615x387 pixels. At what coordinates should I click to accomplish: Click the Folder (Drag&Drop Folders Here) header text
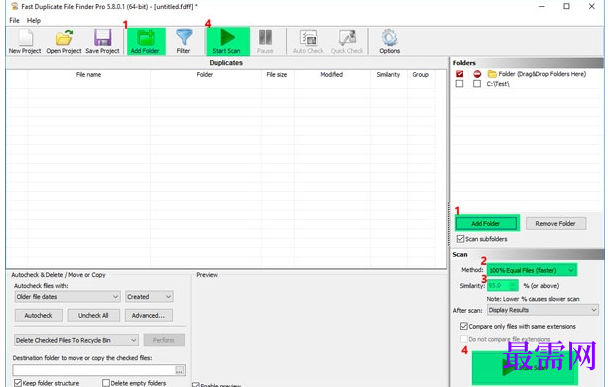point(542,74)
